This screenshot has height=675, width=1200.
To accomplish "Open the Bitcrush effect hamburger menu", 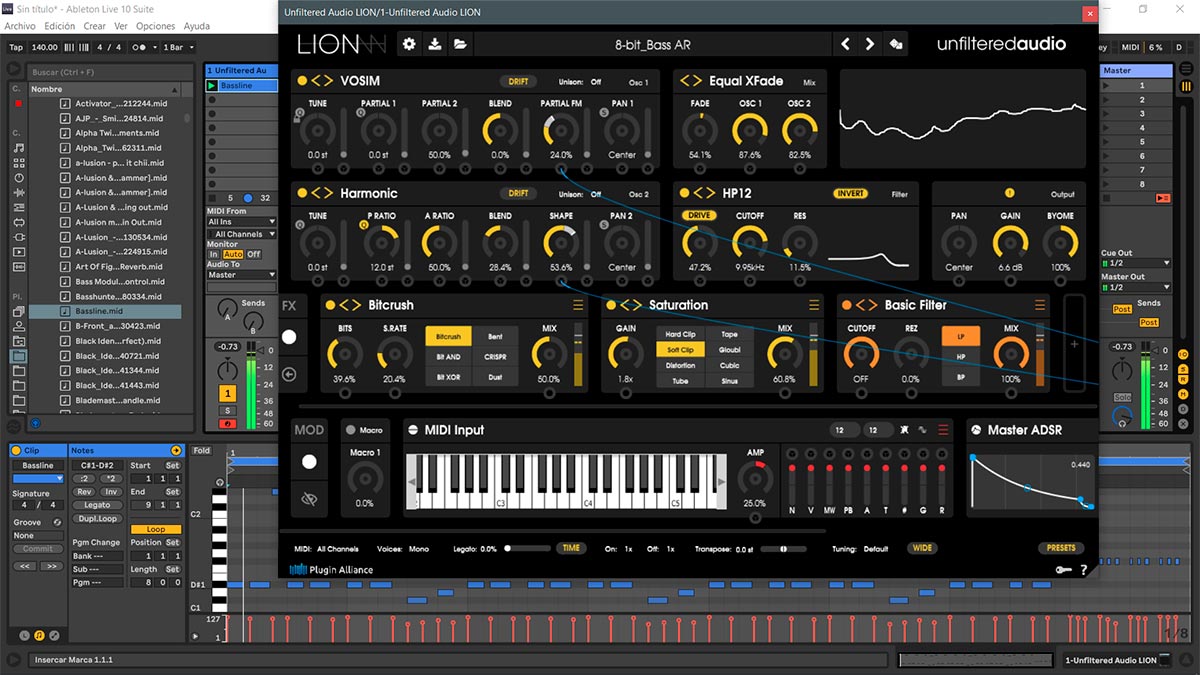I will pyautogui.click(x=577, y=305).
